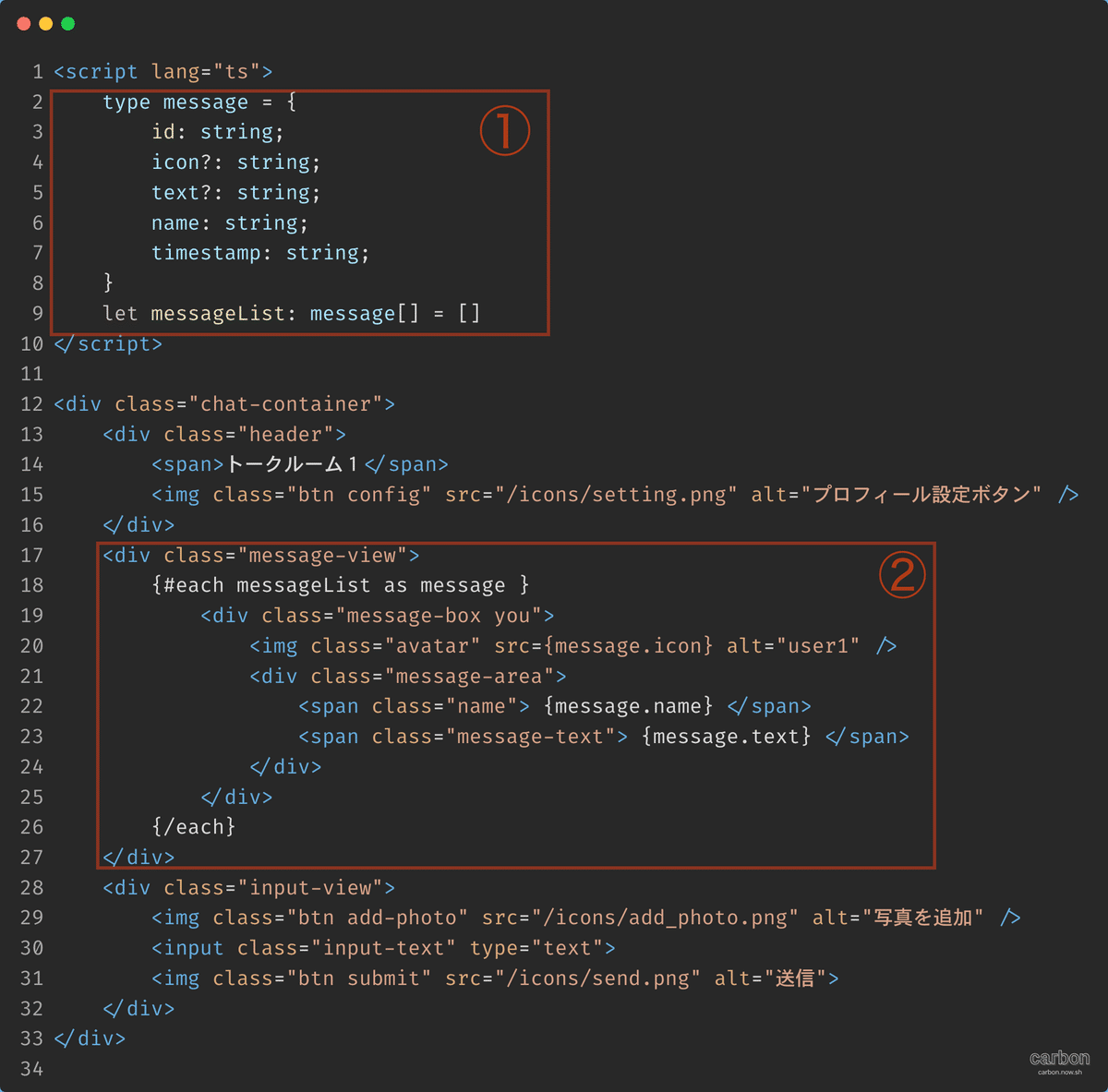Click the {message.text} expression
This screenshot has width=1108, height=1092.
click(726, 737)
